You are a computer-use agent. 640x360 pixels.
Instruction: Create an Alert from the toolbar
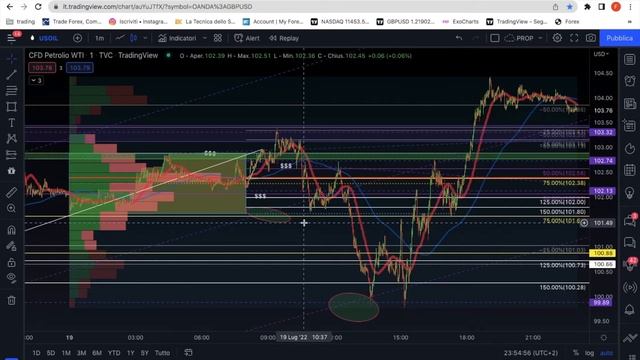click(x=247, y=38)
